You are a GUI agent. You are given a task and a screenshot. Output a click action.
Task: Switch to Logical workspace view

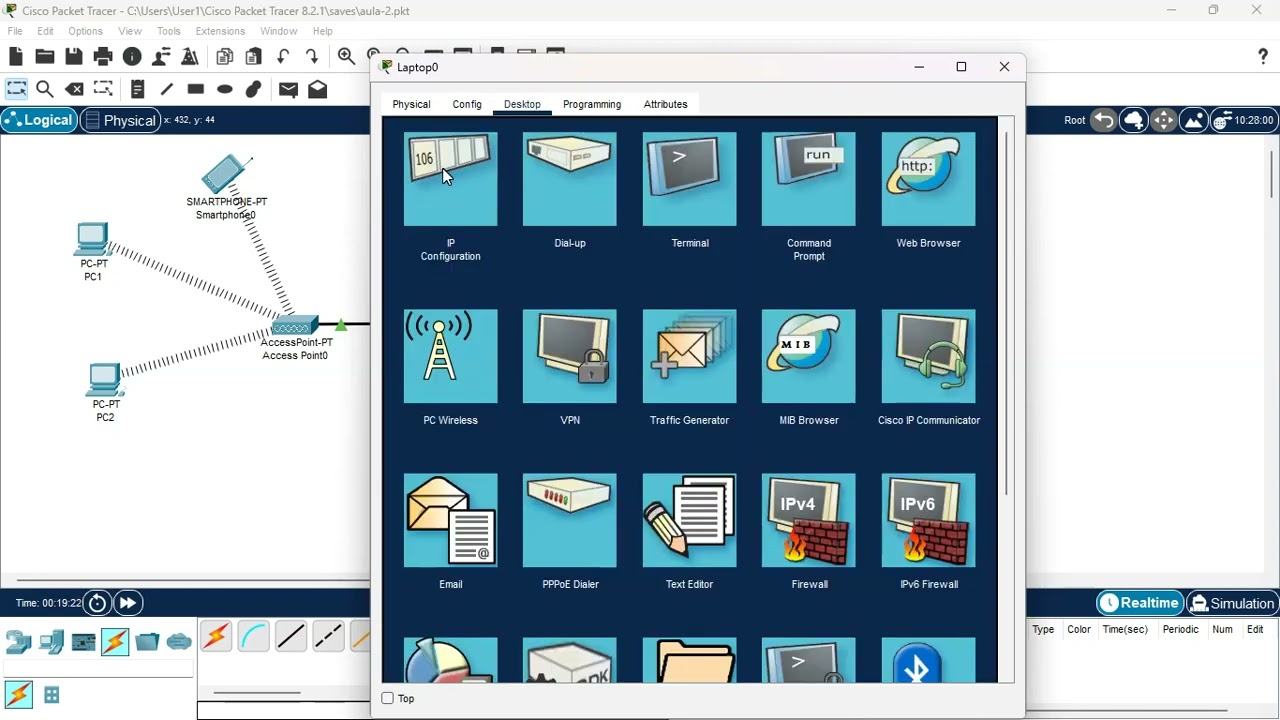click(x=39, y=120)
